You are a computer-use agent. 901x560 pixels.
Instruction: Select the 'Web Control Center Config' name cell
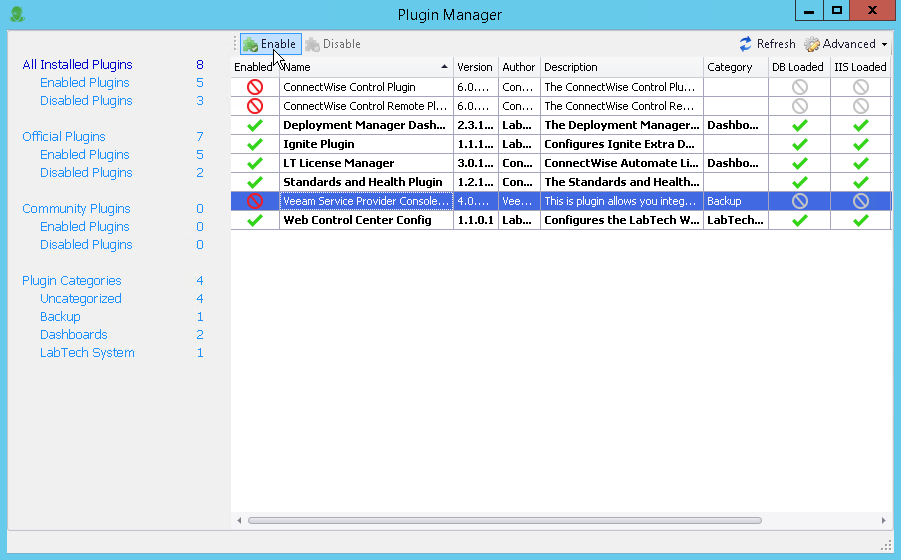[x=366, y=220]
